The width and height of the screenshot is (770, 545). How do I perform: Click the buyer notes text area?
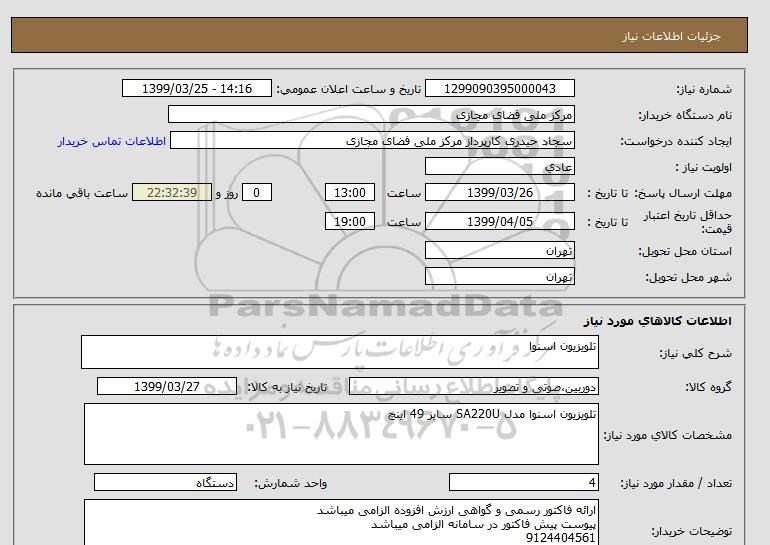click(x=341, y=523)
